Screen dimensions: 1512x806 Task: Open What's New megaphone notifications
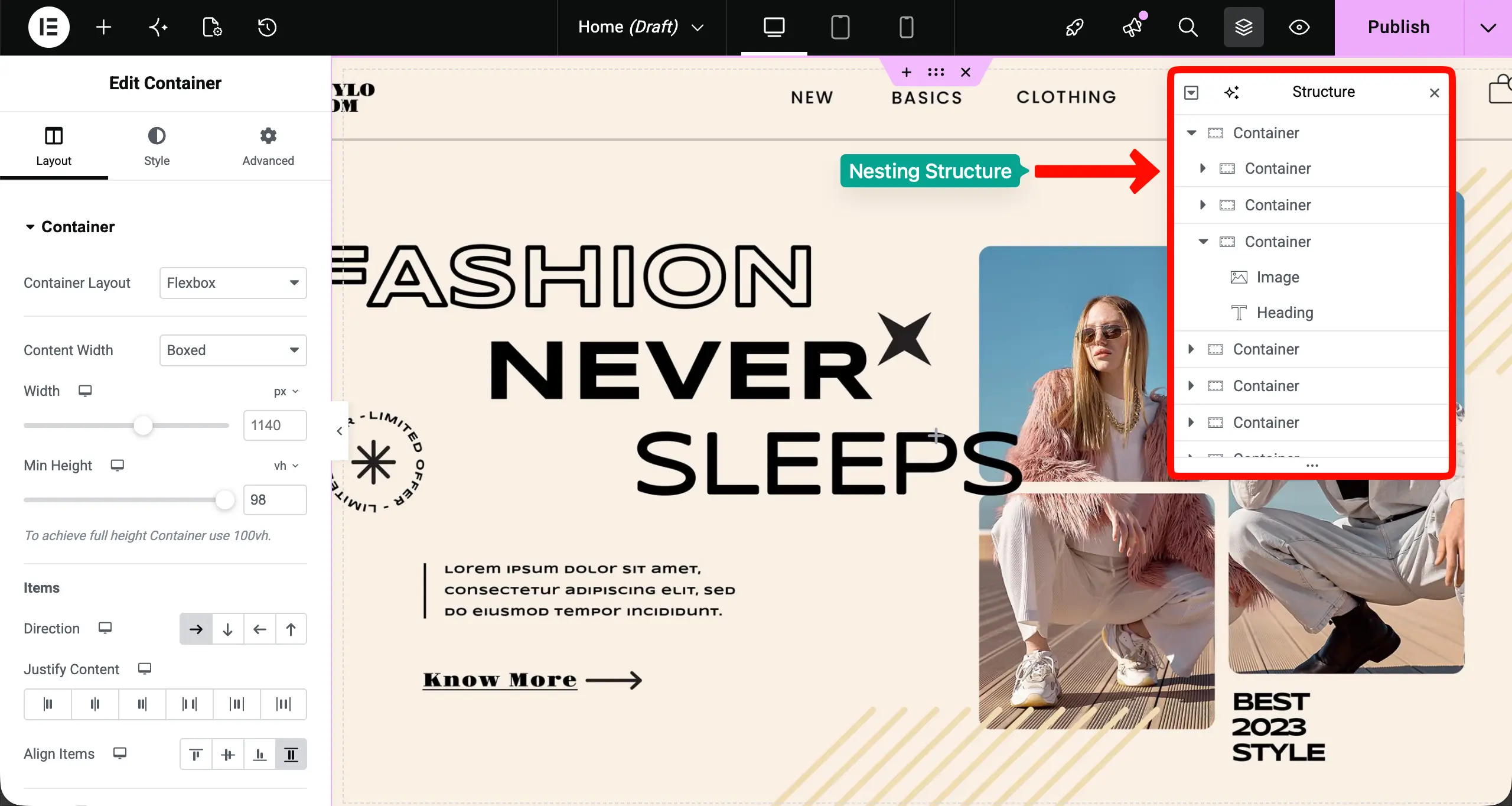(x=1133, y=27)
